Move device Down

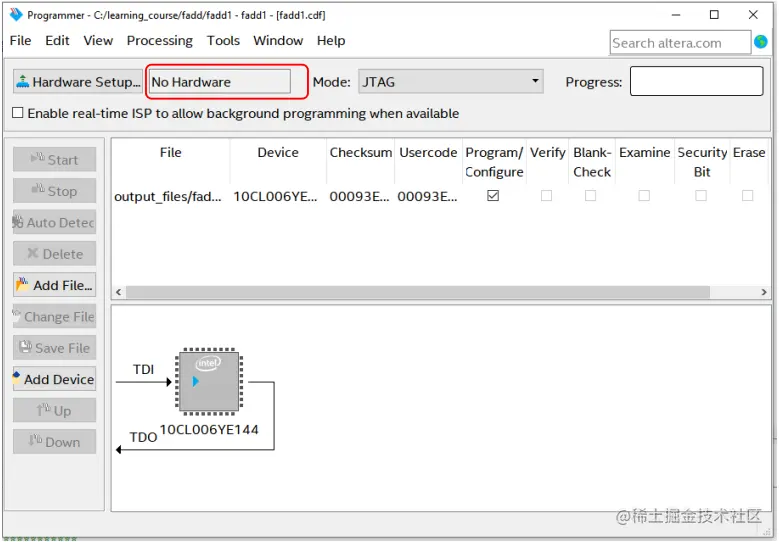click(55, 442)
